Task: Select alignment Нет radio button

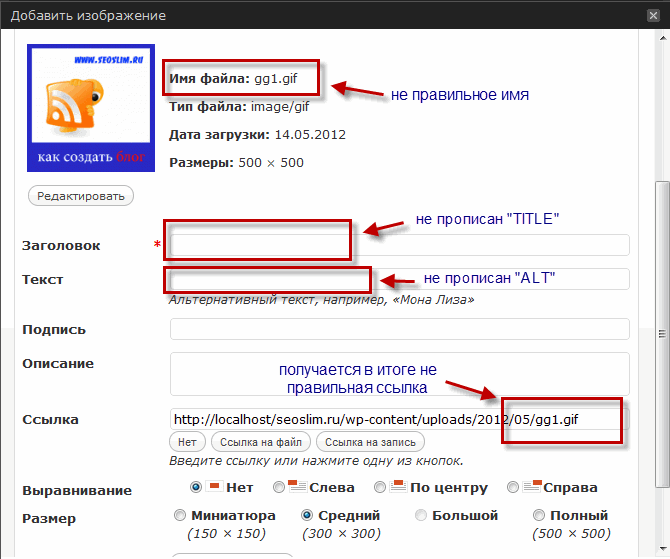Action: click(x=196, y=487)
